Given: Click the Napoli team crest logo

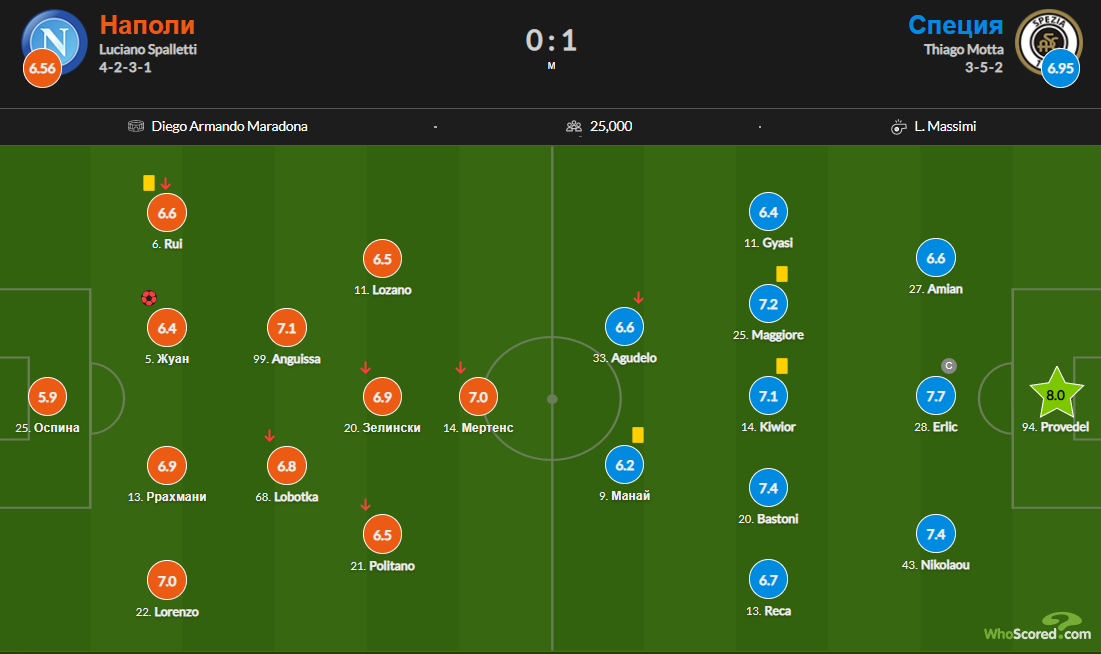Looking at the screenshot, I should pyautogui.click(x=55, y=42).
